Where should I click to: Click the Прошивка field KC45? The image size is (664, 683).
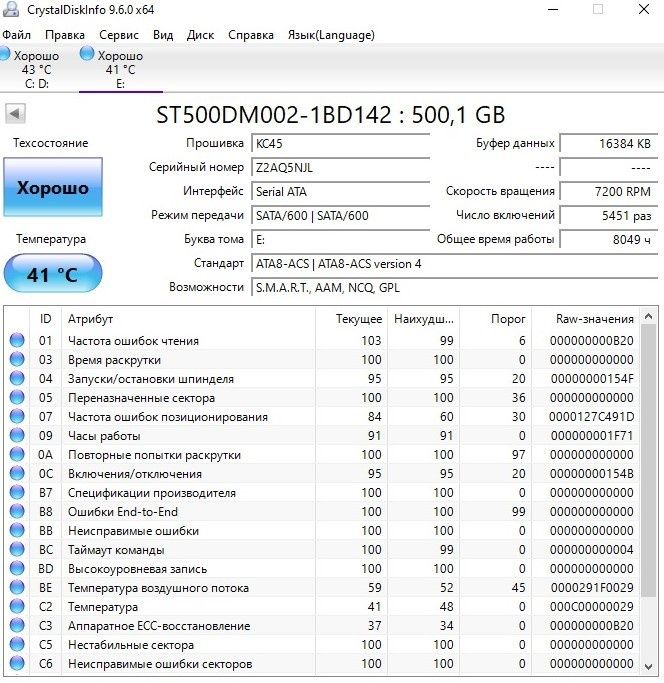tap(340, 143)
